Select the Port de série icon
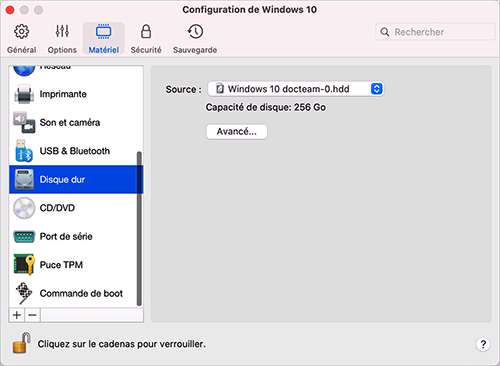 click(24, 237)
